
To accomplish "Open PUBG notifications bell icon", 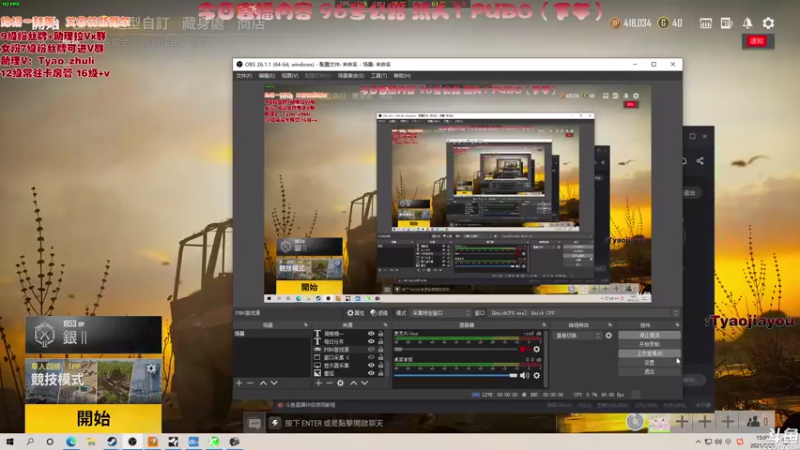I will 747,23.
